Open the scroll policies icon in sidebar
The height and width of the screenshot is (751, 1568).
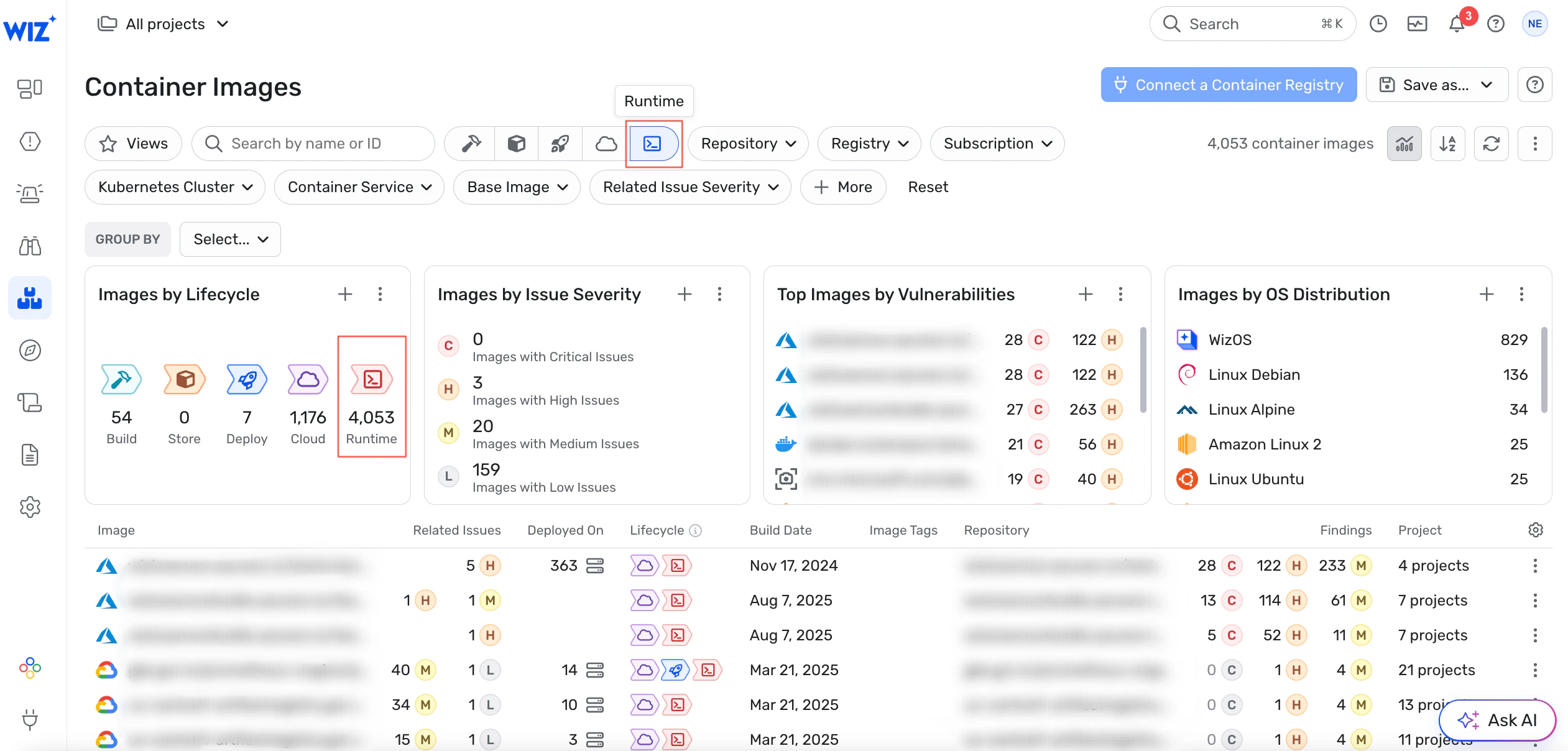click(x=30, y=402)
